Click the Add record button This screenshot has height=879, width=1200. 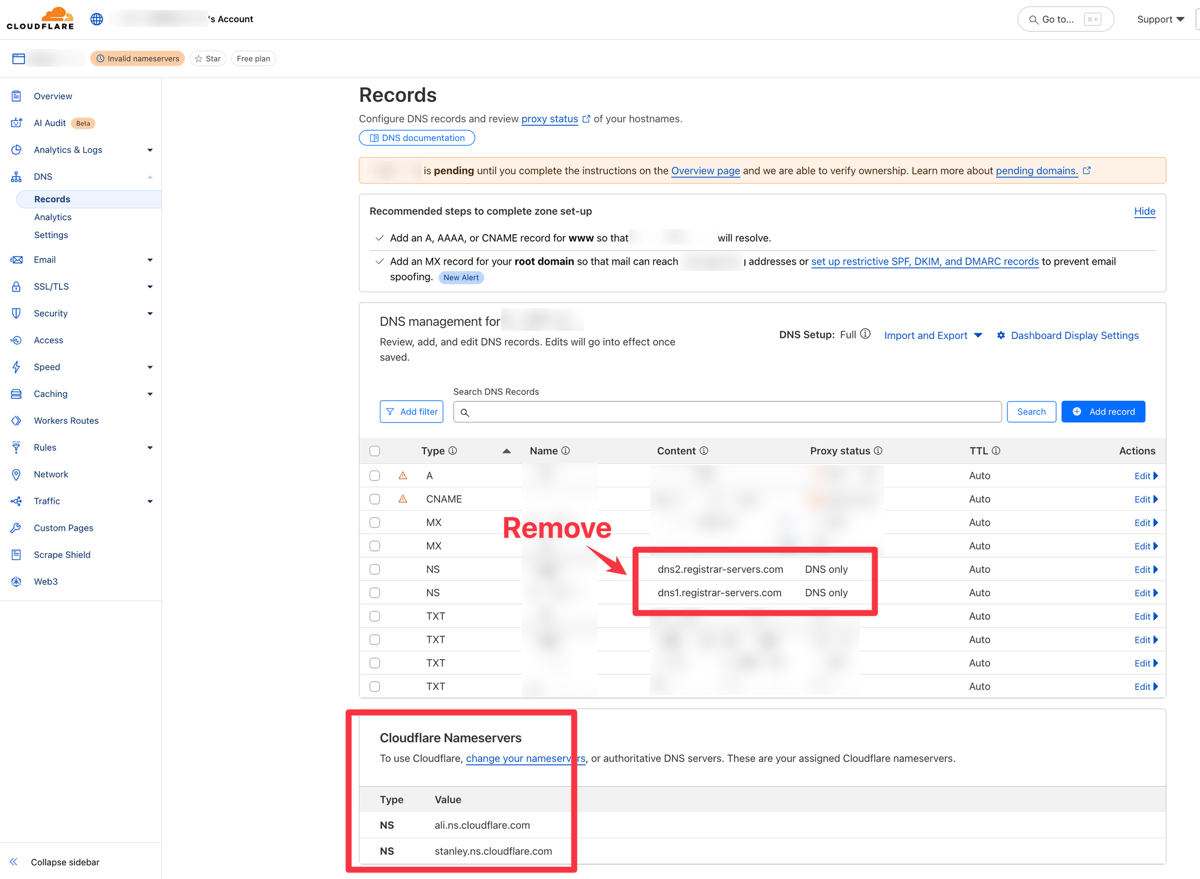(1104, 412)
